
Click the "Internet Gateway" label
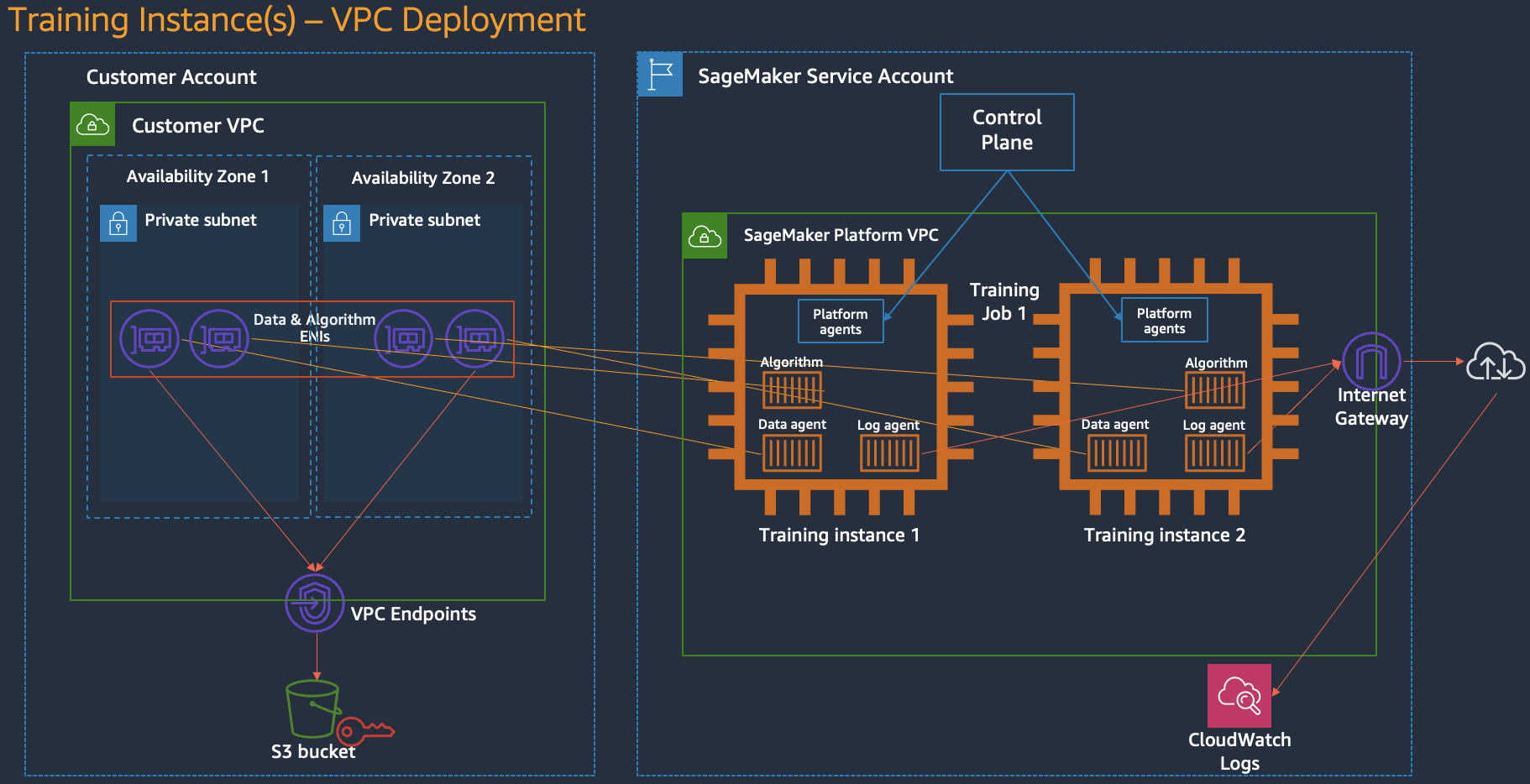point(1371,406)
